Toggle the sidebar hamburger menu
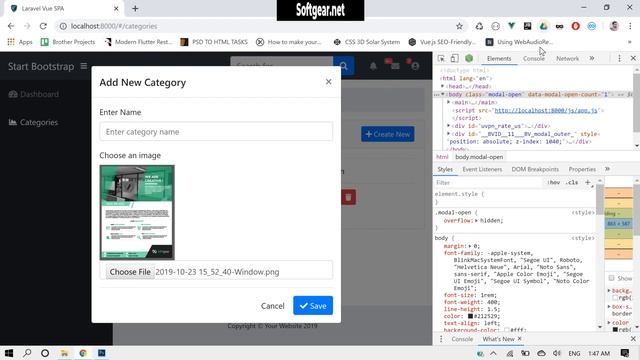This screenshot has width=640, height=360. (84, 66)
